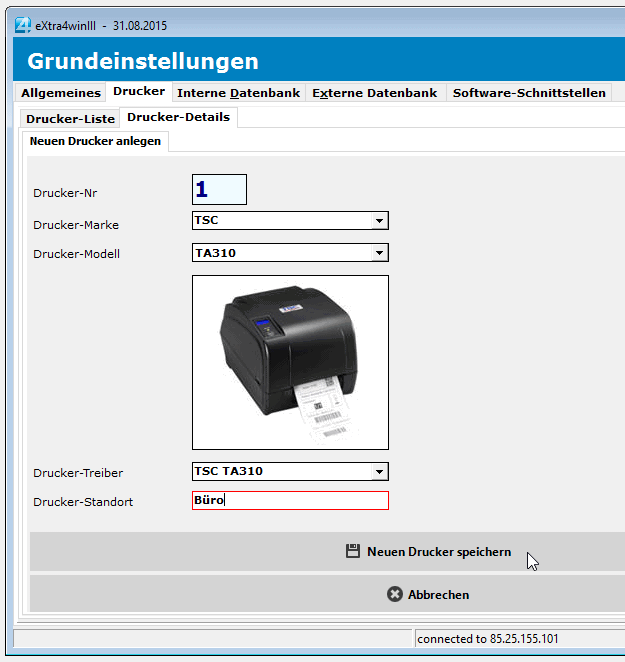Expand the Drucker-Modell dropdown arrow
Image resolution: width=625 pixels, height=662 pixels.
(x=379, y=253)
